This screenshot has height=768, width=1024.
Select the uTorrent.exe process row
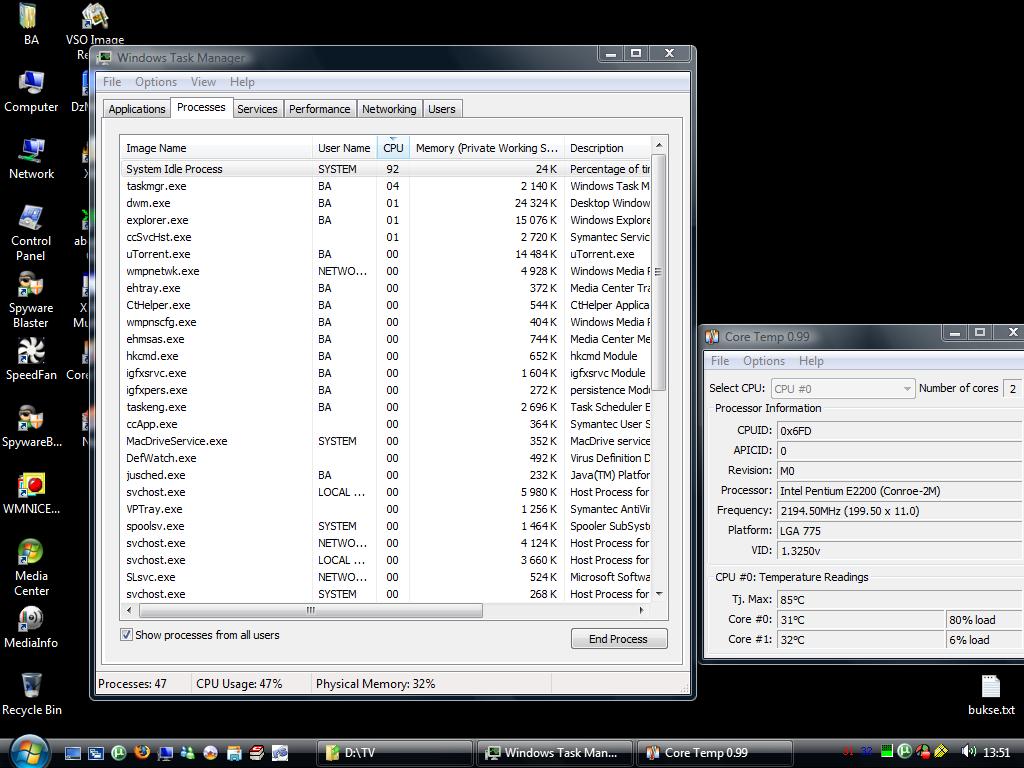(x=158, y=254)
